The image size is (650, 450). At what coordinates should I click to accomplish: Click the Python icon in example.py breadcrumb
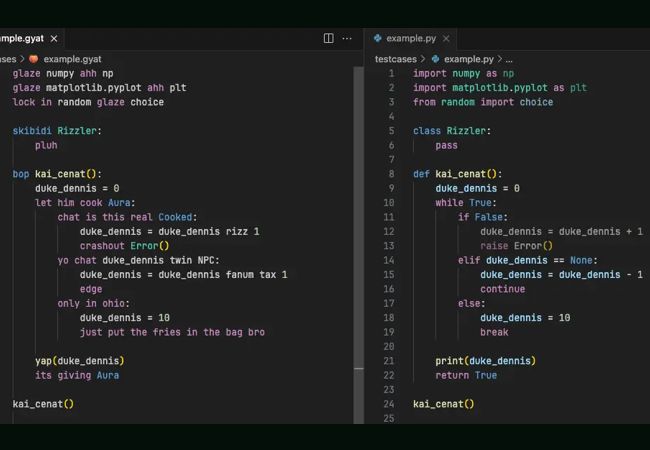tap(435, 59)
